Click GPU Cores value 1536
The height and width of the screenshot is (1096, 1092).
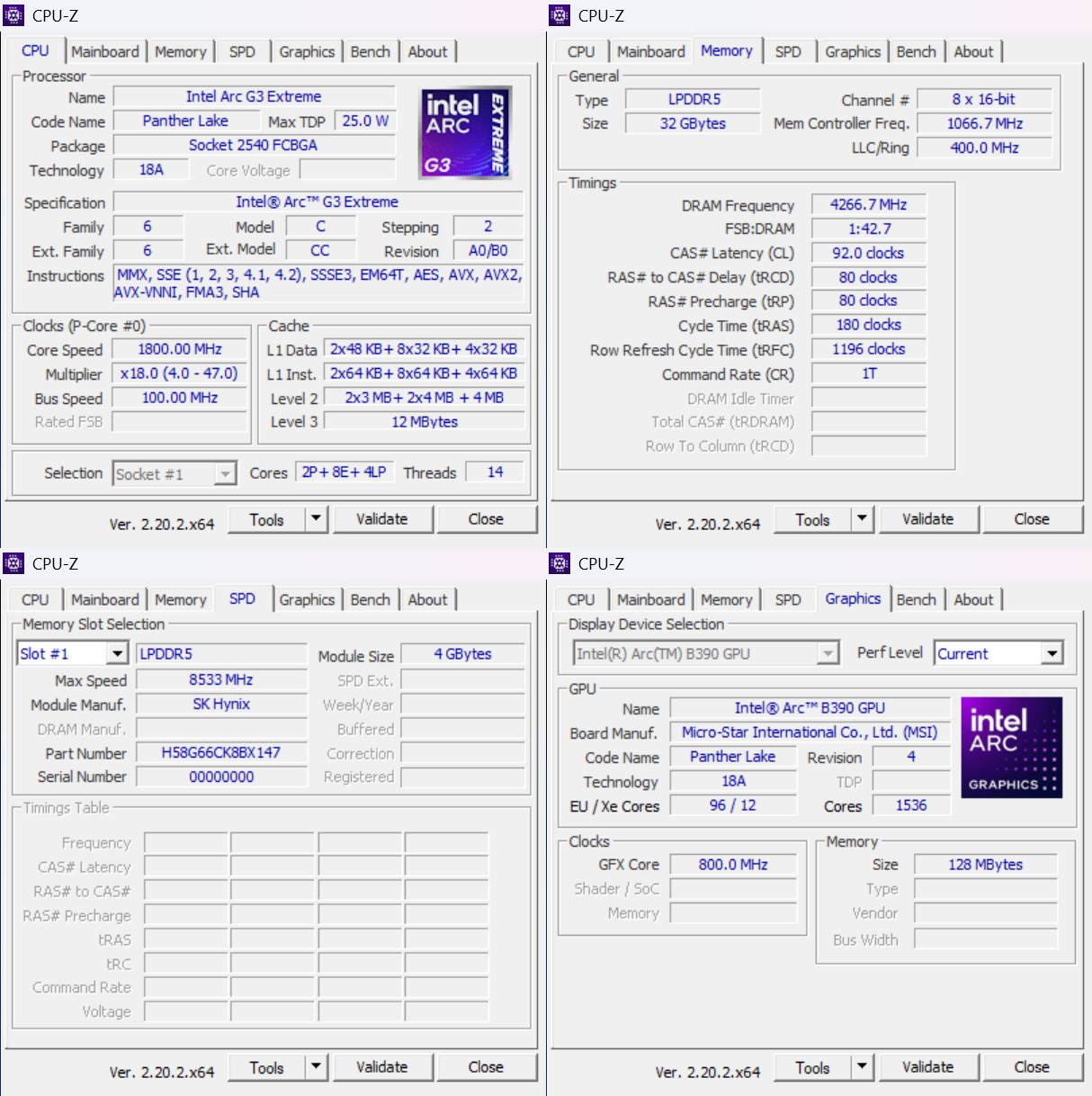(911, 805)
